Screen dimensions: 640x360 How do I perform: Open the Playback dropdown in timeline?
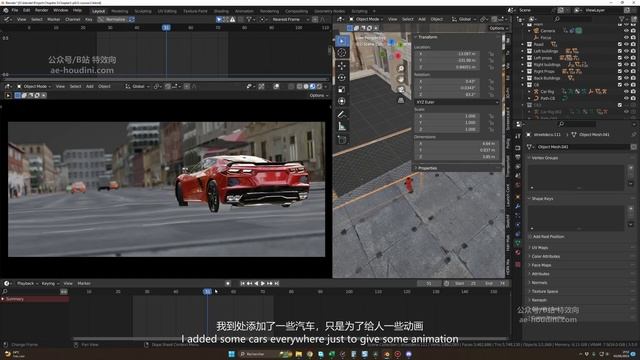27,283
